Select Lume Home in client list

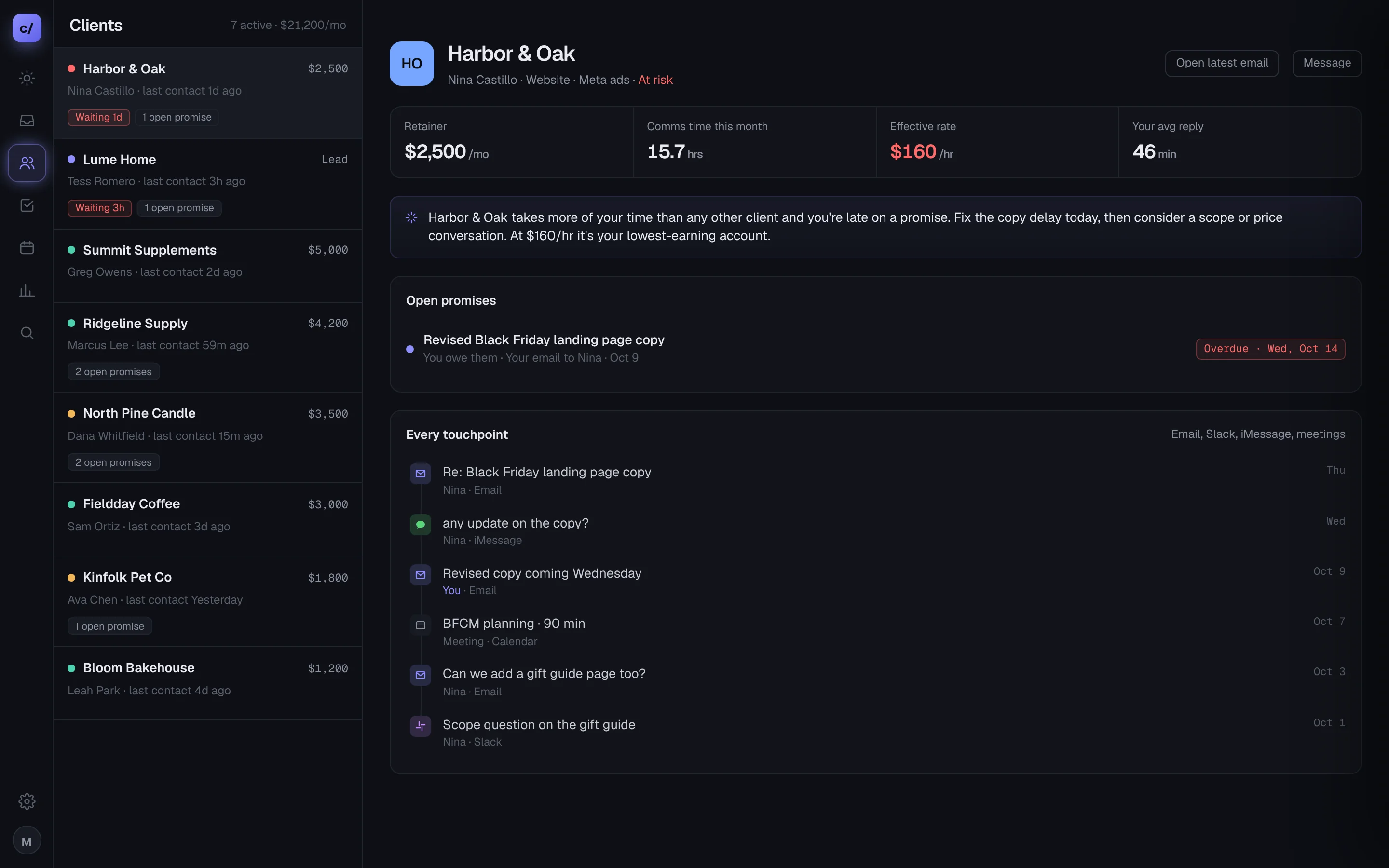click(x=208, y=184)
